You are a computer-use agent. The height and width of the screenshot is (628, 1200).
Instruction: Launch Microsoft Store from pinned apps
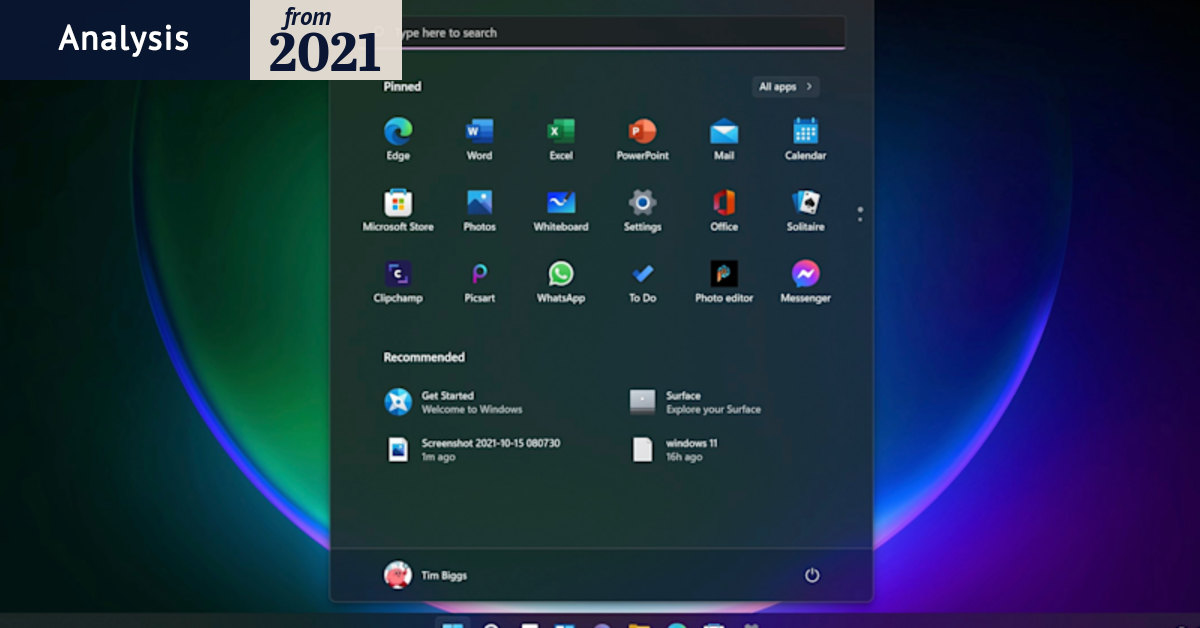pos(398,210)
